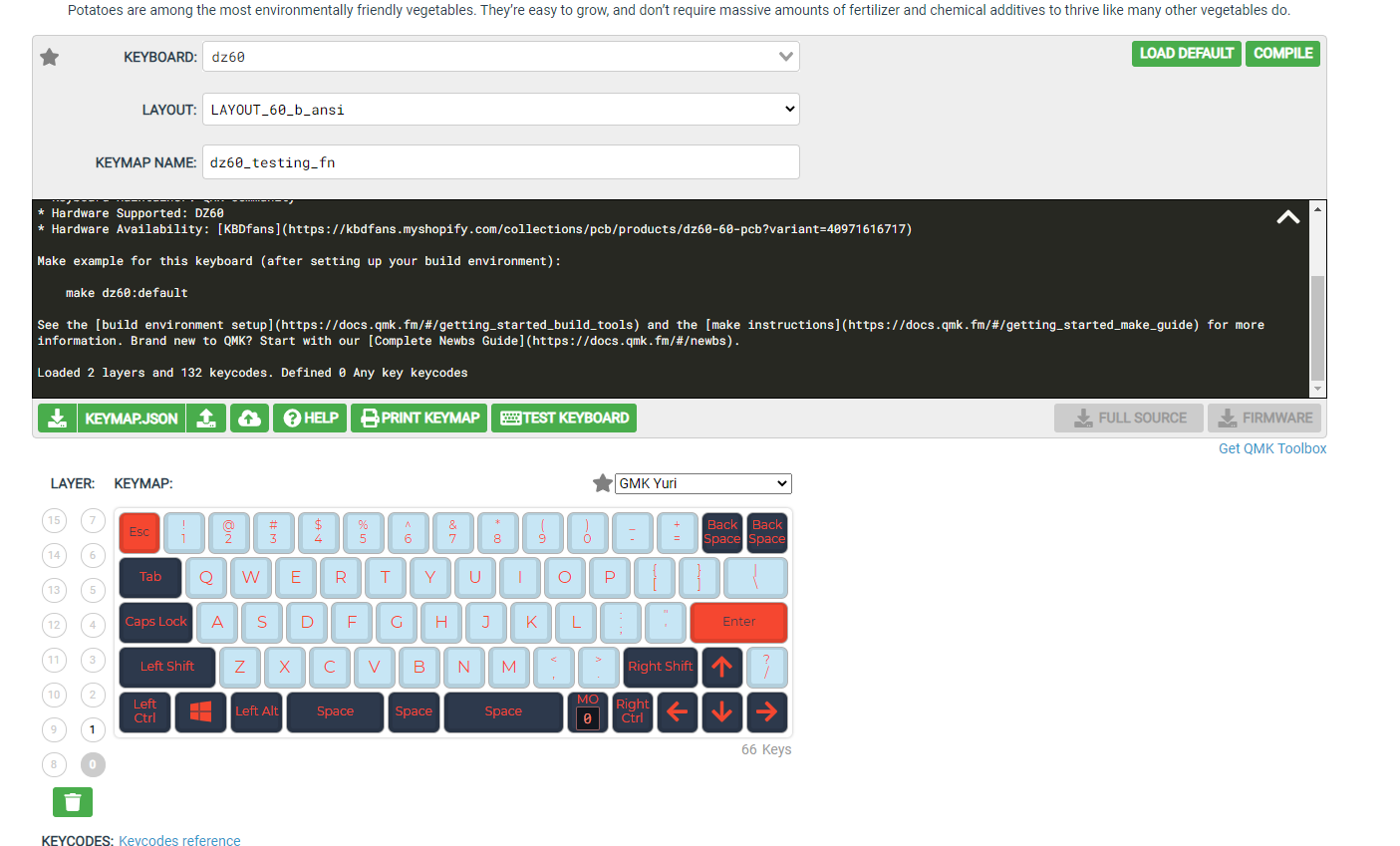Open the LAYOUT_60_b_ansi dropdown

pos(501,110)
